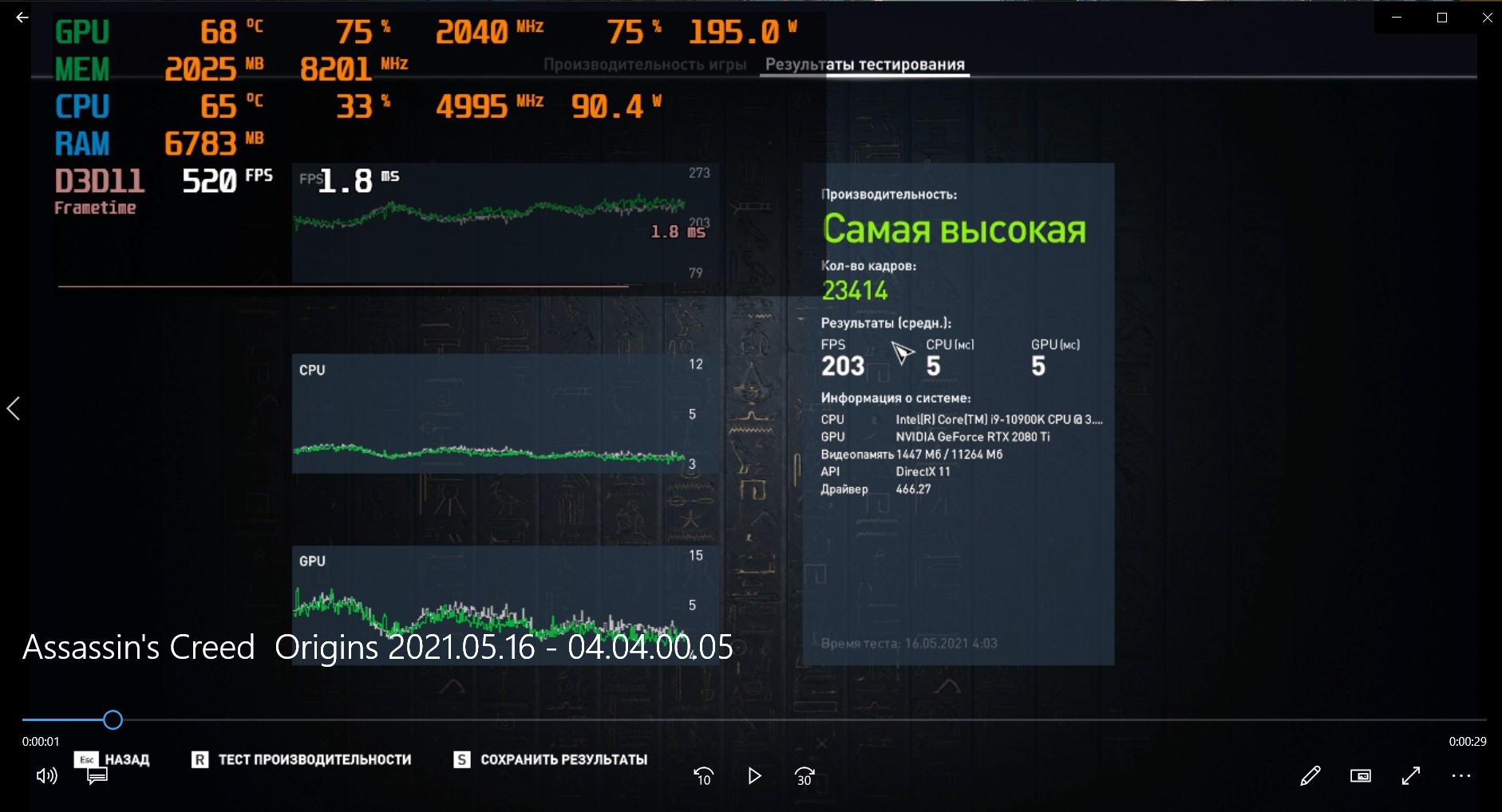
Task: Maximize the video player window
Action: coord(1441,18)
